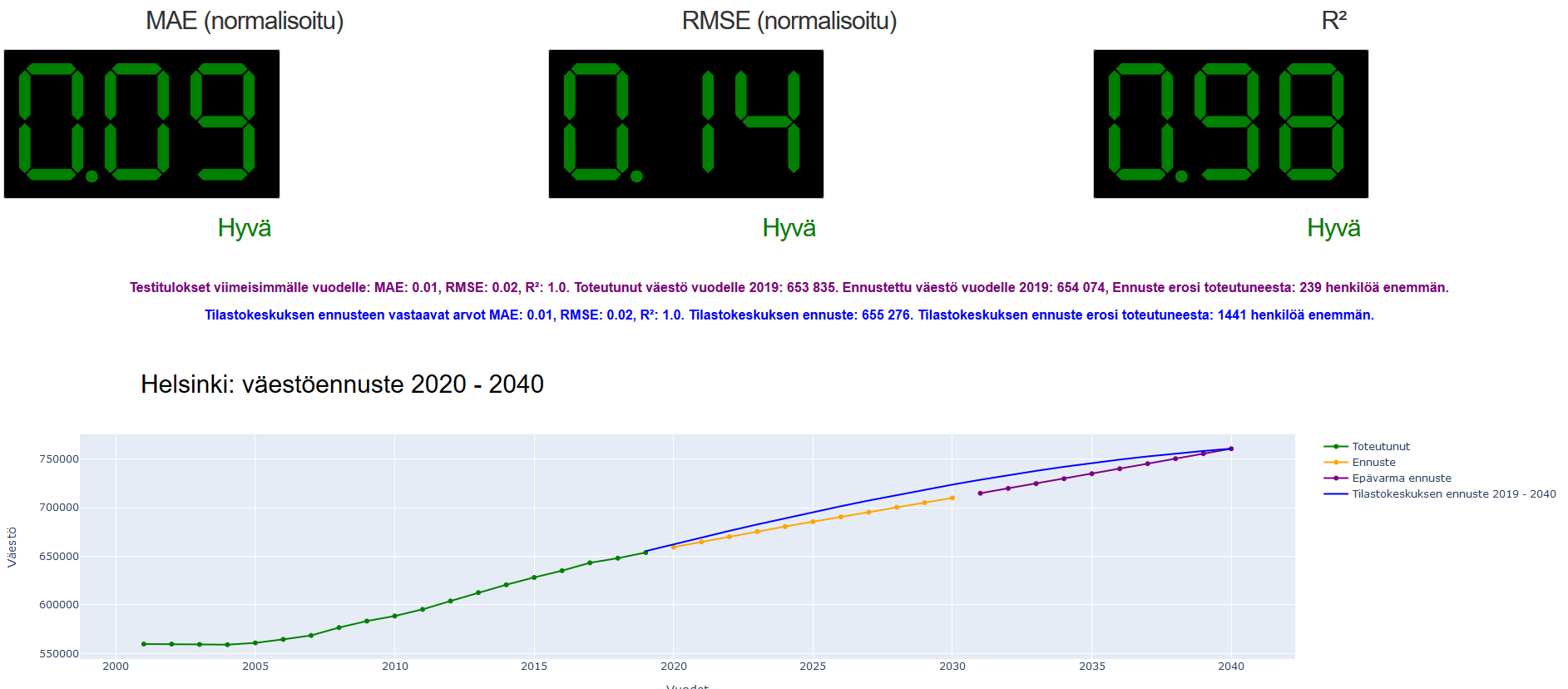Click the MAE (normalisoitu) LED display
Screen dimensions: 1568x689
141,124
